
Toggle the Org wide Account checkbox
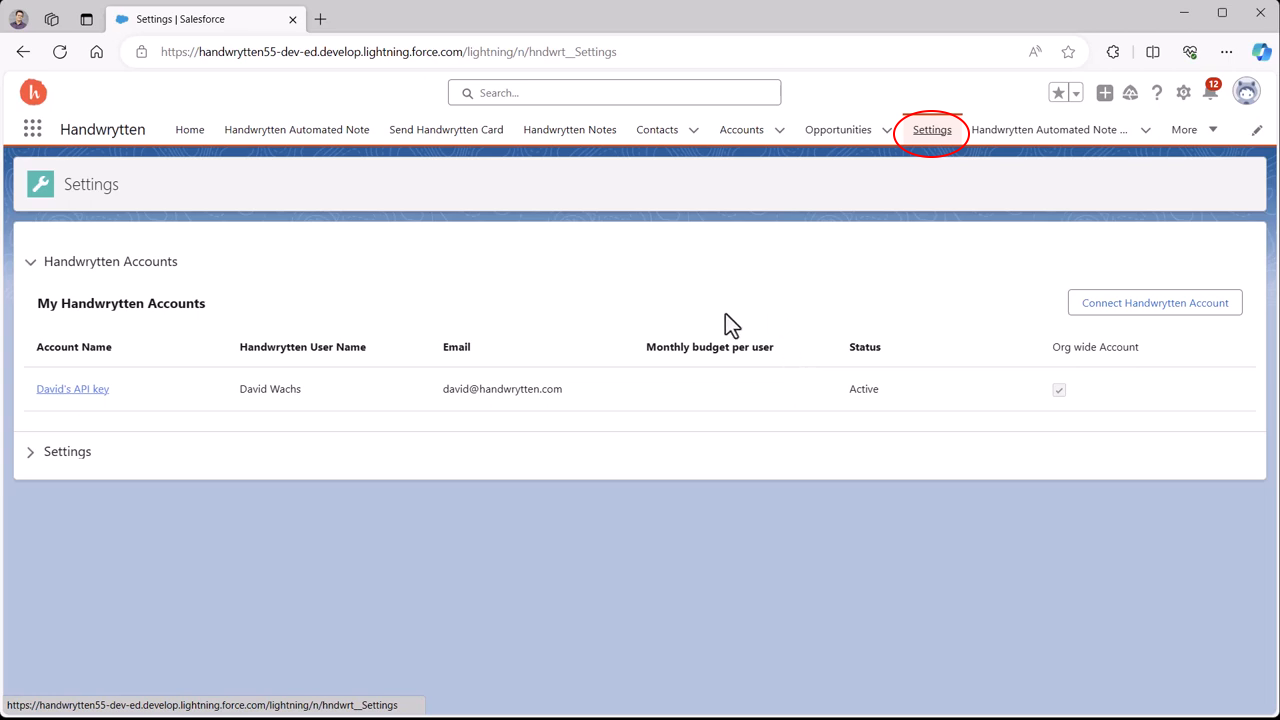pyautogui.click(x=1059, y=390)
